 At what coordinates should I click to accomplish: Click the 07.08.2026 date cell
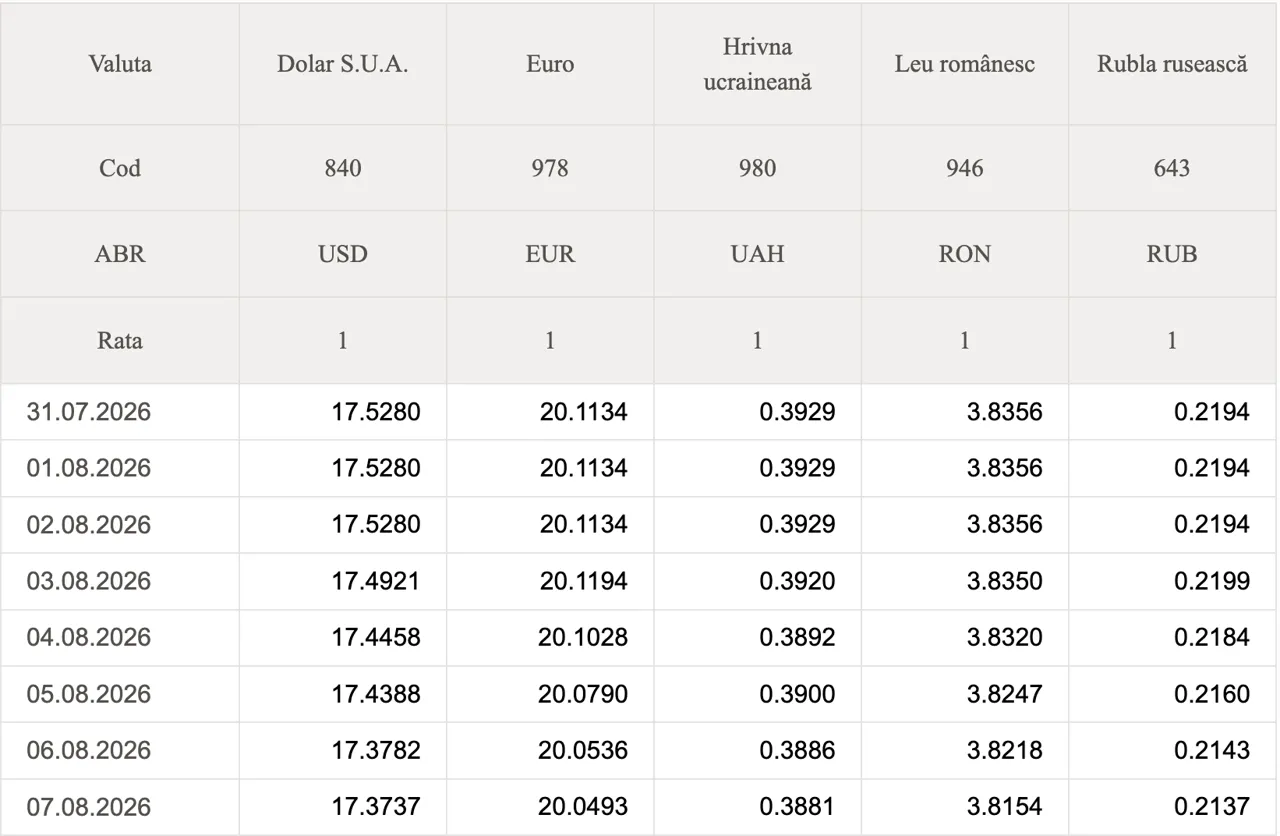(x=120, y=806)
